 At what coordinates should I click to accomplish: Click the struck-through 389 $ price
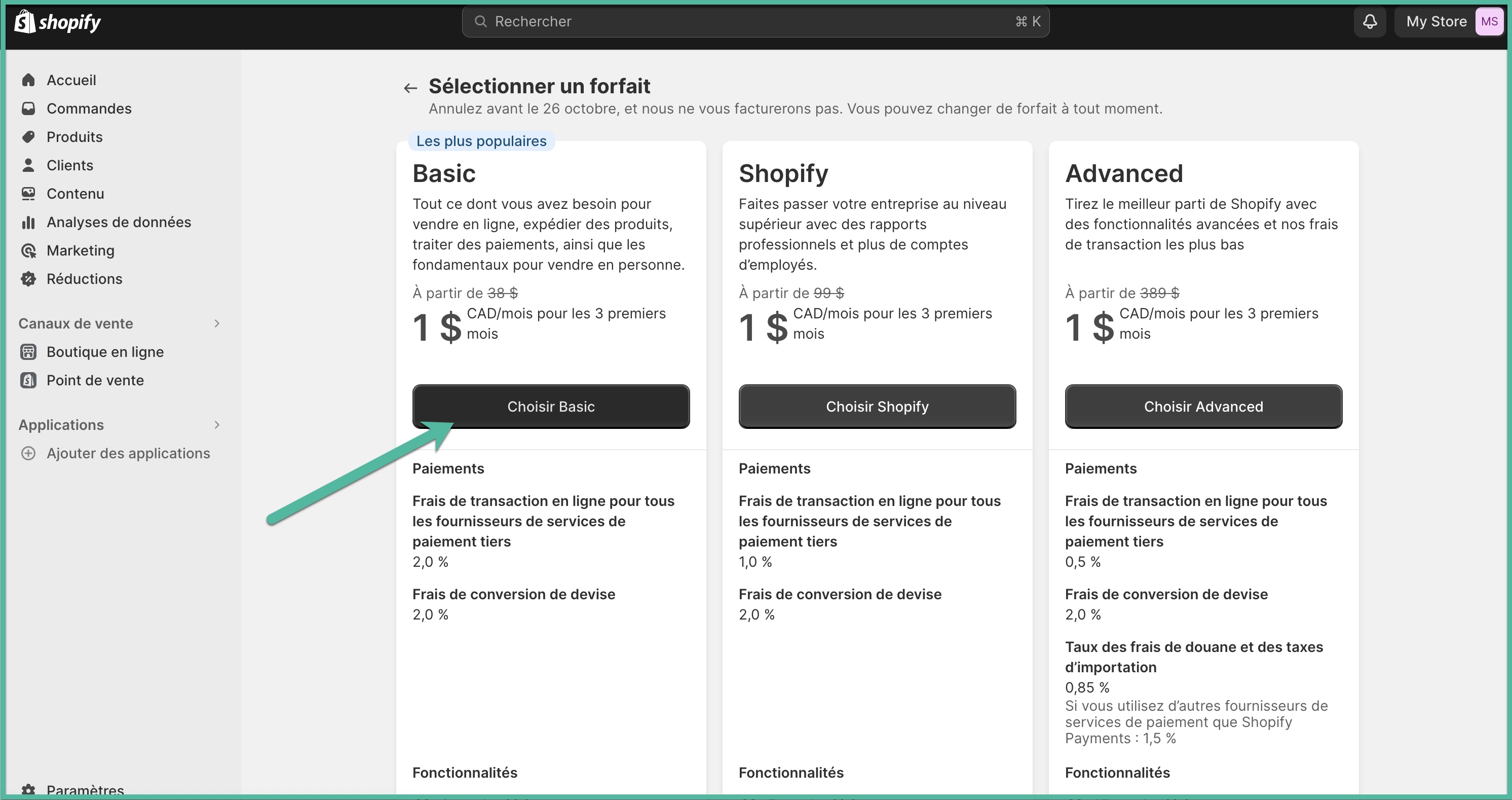point(1159,293)
